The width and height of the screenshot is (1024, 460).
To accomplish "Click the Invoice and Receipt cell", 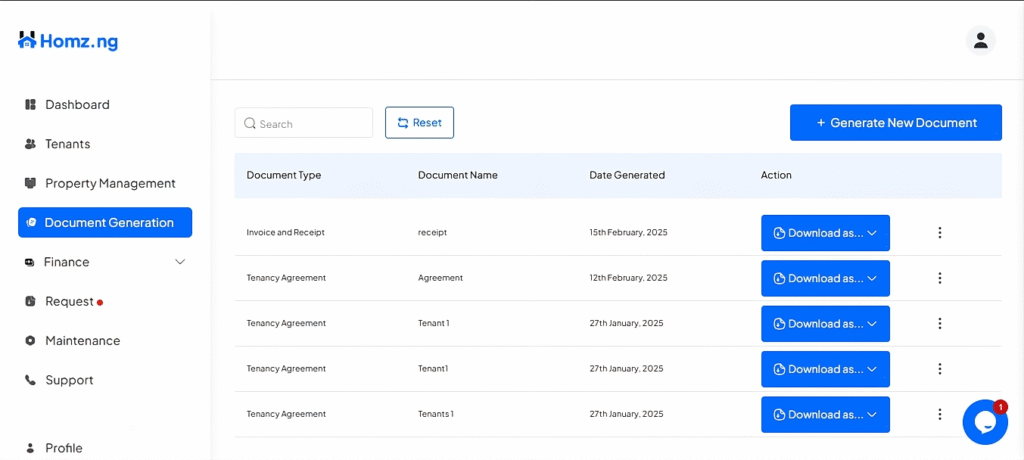I will [x=285, y=233].
